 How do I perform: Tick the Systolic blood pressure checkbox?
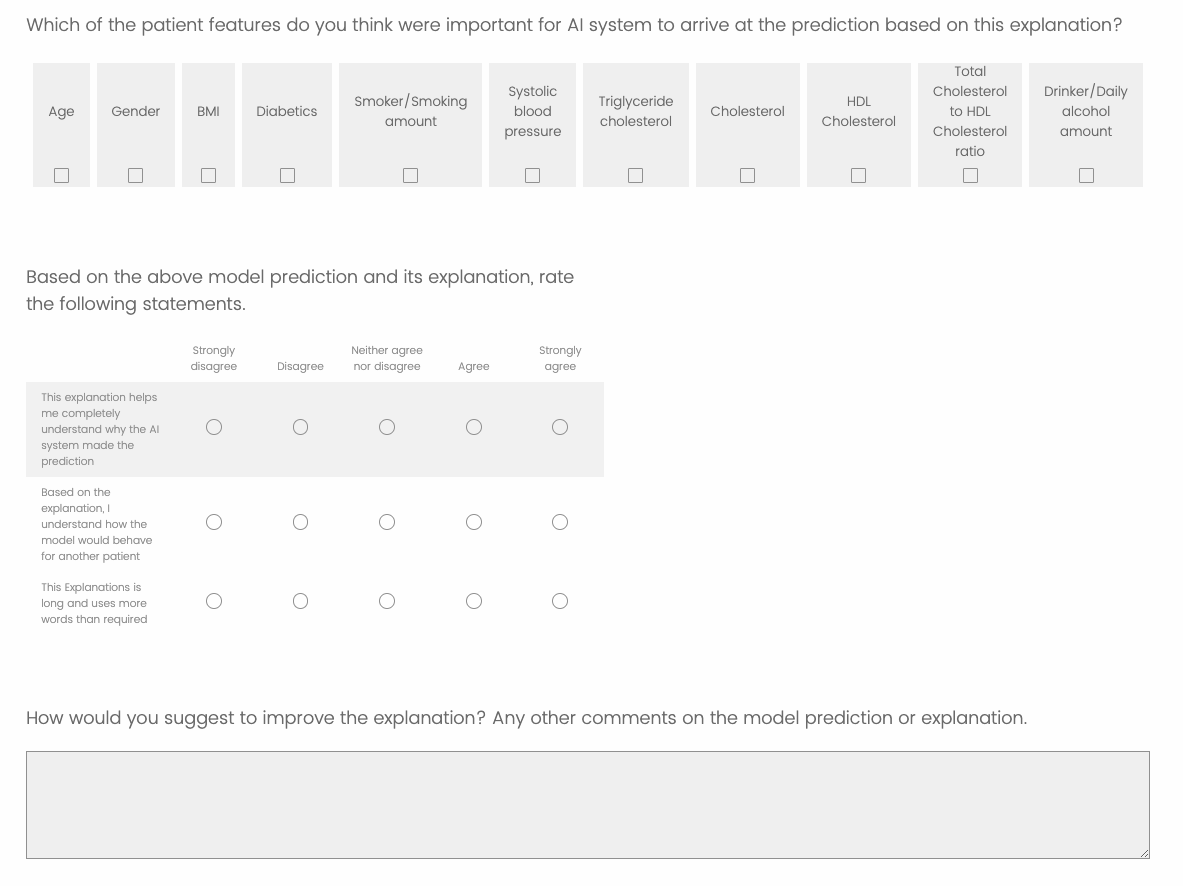tap(533, 175)
